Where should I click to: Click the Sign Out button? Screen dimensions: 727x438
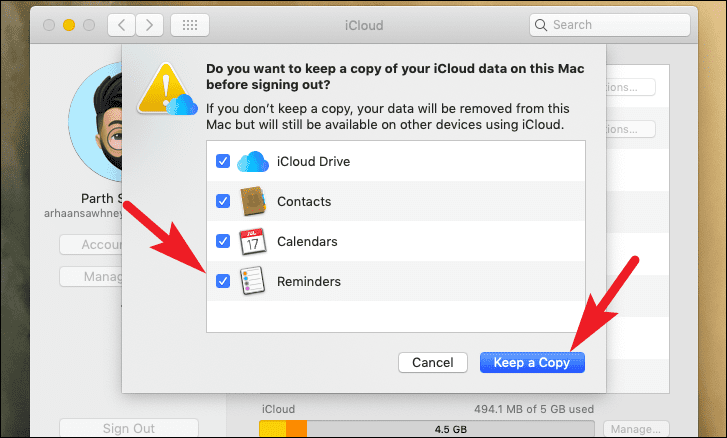tap(129, 428)
